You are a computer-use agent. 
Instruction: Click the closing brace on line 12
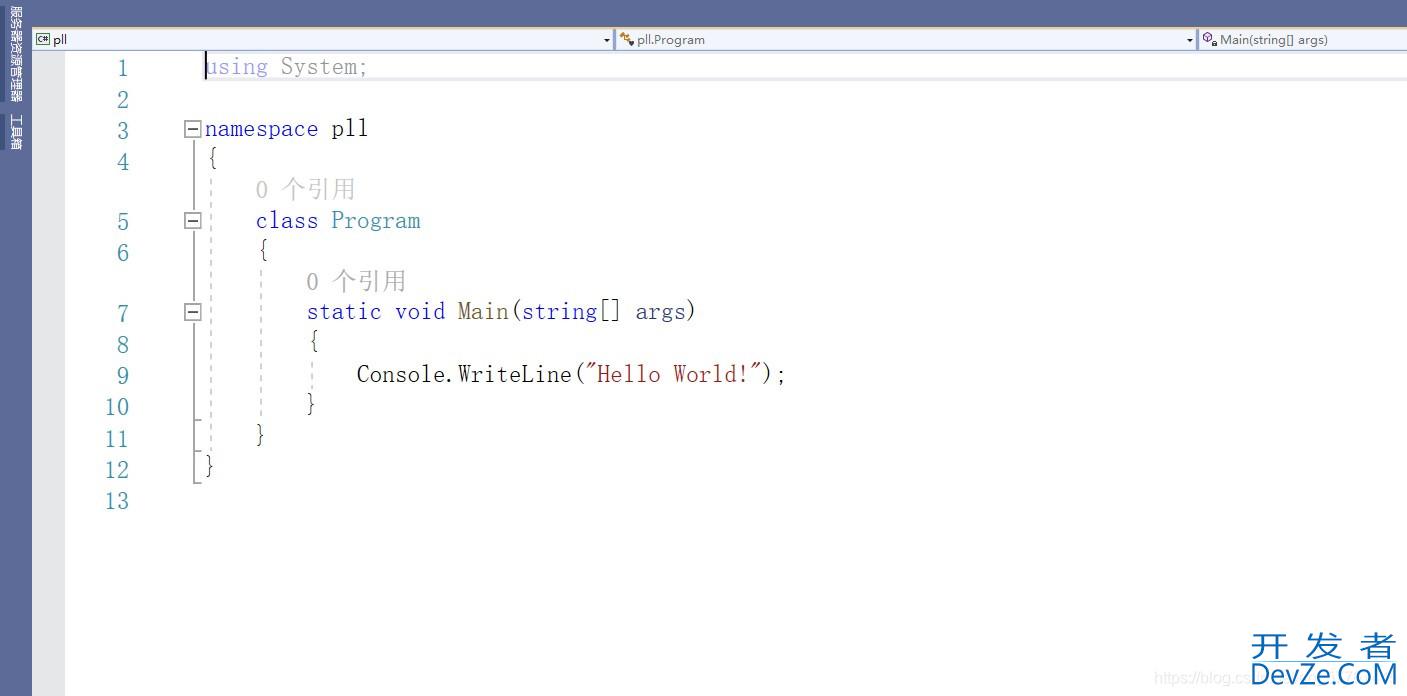[x=209, y=466]
